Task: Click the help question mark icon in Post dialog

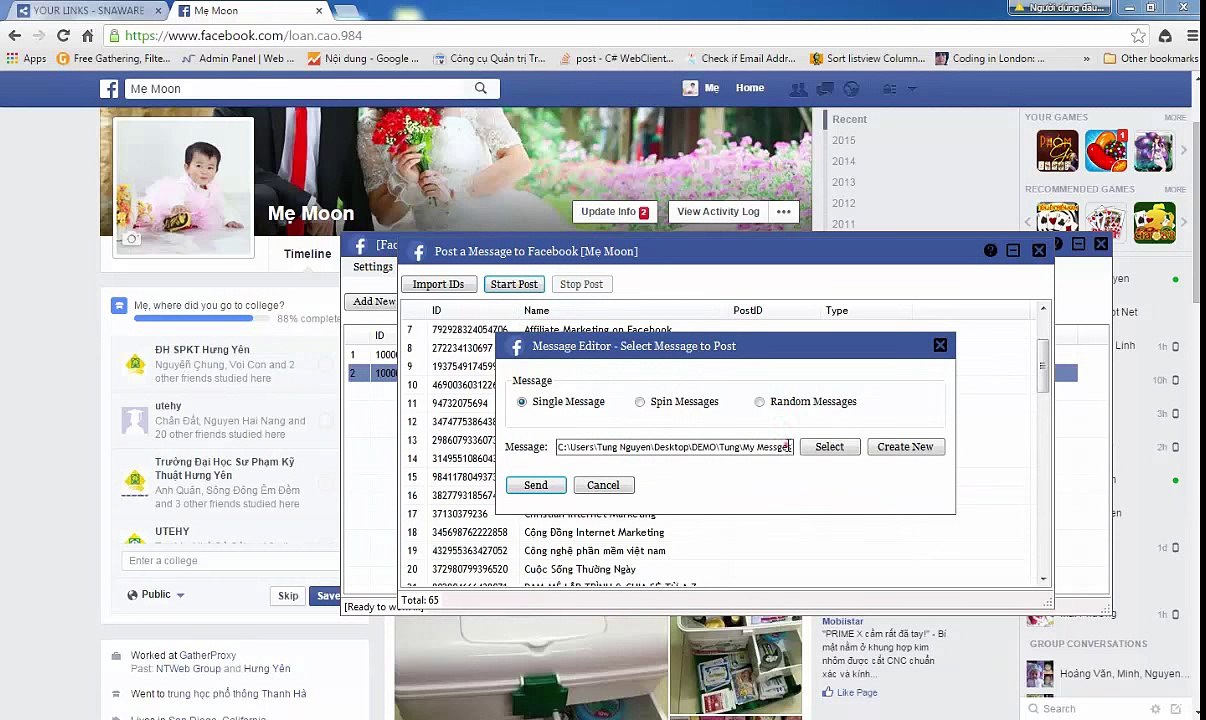Action: coord(990,251)
